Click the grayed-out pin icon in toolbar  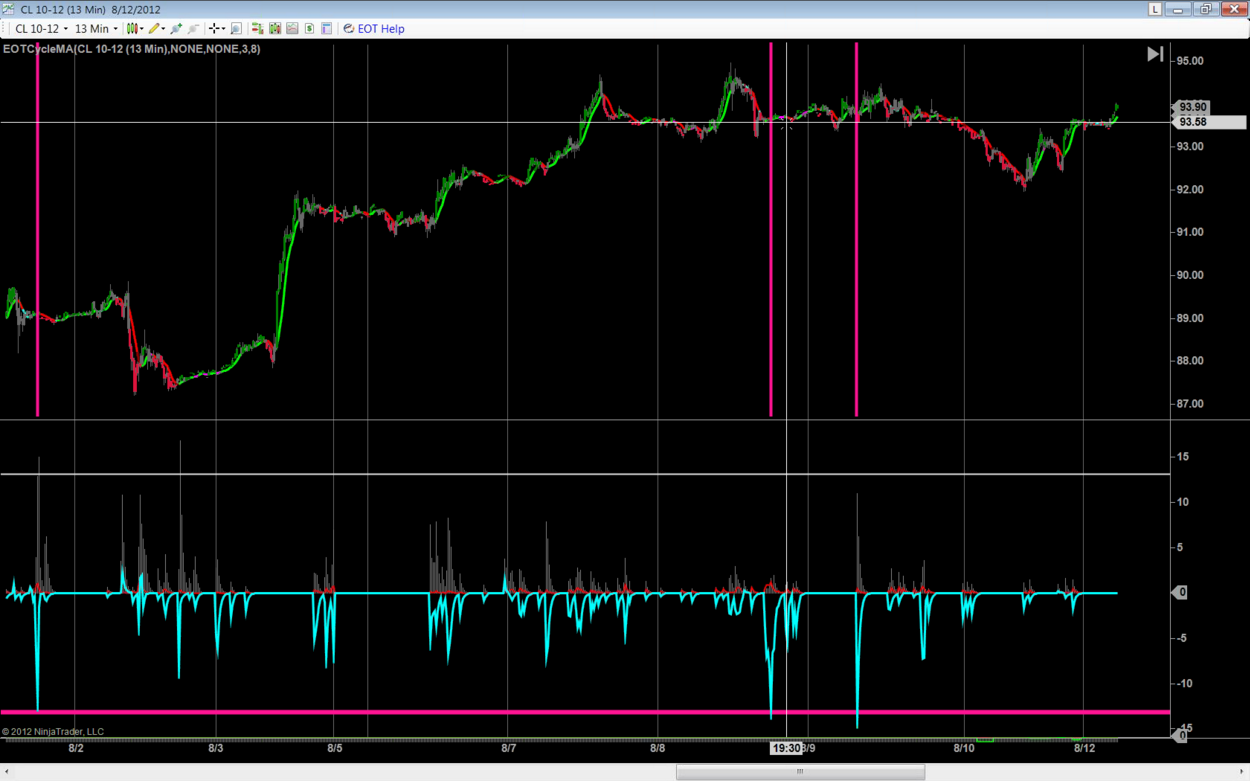click(x=193, y=29)
